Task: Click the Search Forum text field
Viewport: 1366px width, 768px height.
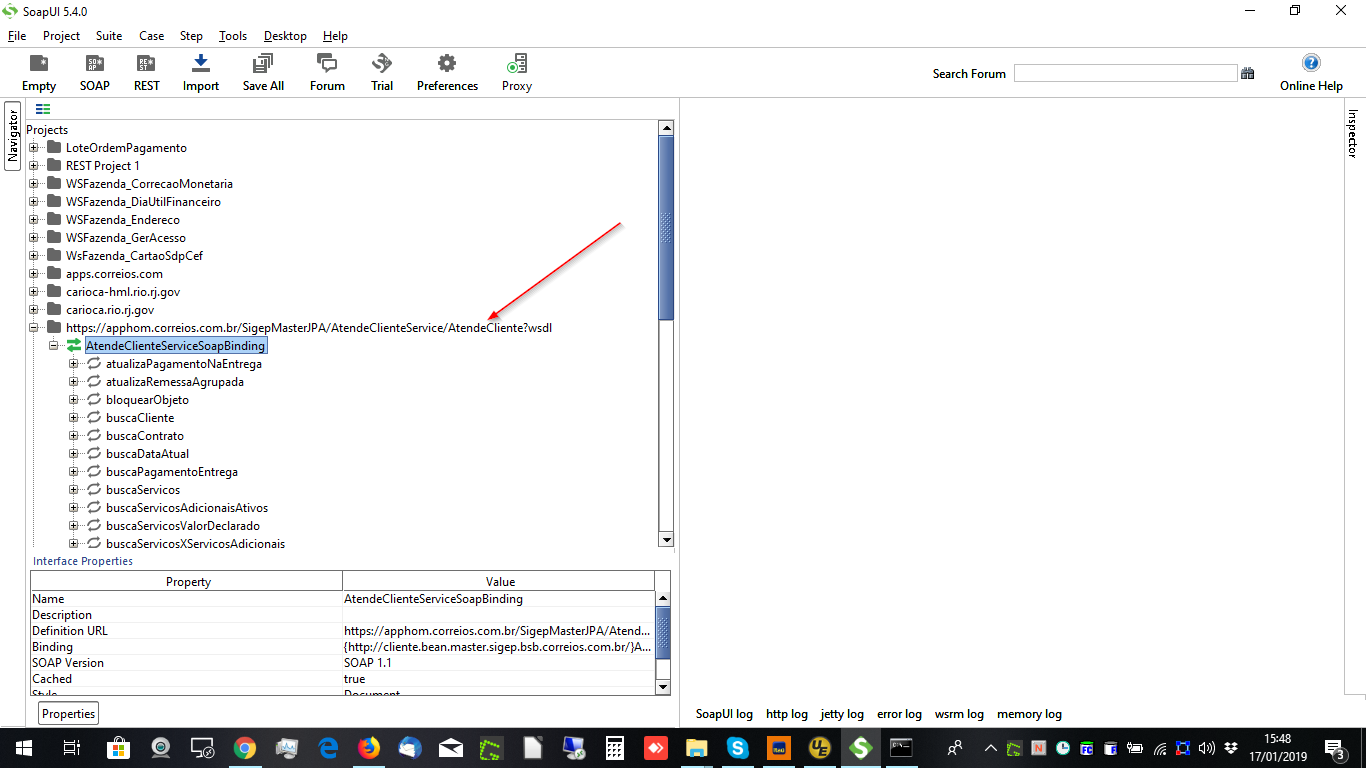Action: [x=1125, y=73]
